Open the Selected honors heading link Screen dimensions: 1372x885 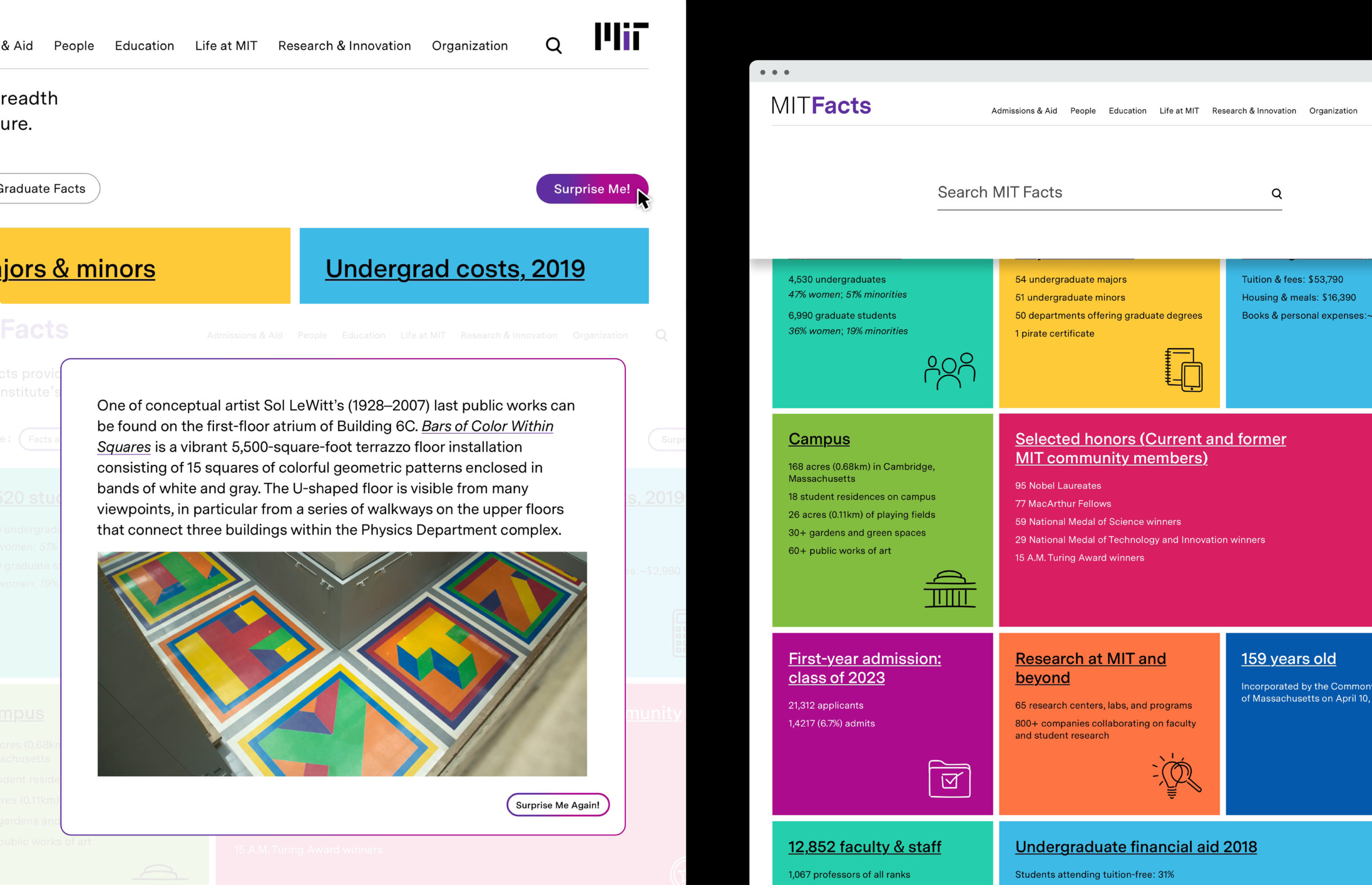pyautogui.click(x=1150, y=448)
